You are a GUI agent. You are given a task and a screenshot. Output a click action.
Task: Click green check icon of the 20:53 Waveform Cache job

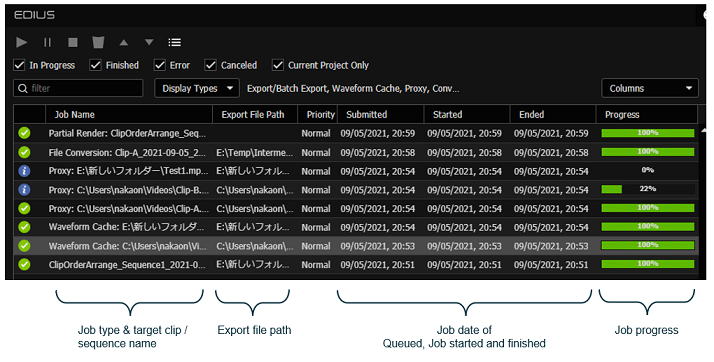tap(24, 245)
